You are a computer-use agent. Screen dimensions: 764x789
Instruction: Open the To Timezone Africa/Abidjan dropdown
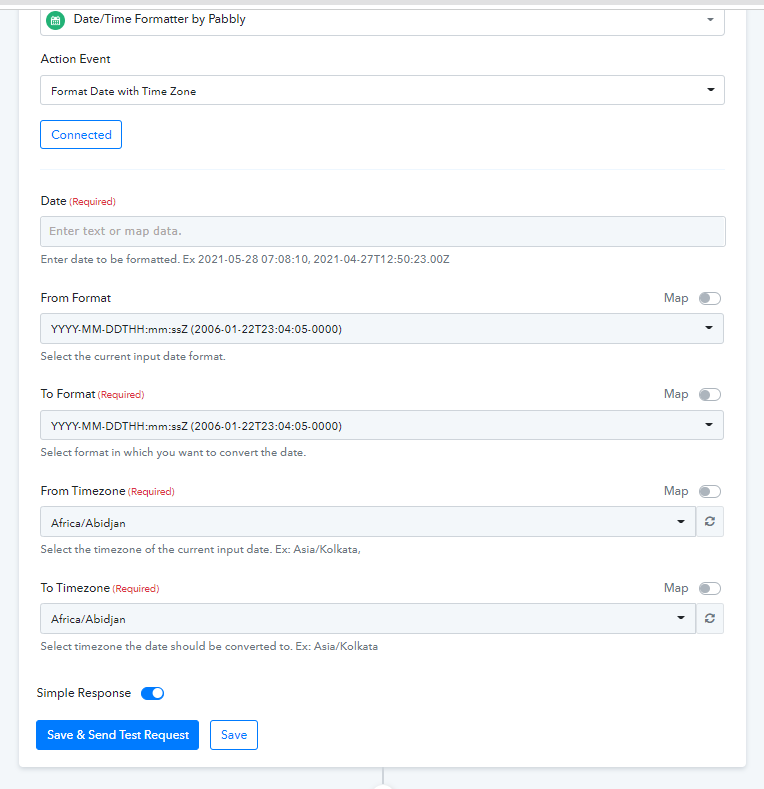pos(368,618)
